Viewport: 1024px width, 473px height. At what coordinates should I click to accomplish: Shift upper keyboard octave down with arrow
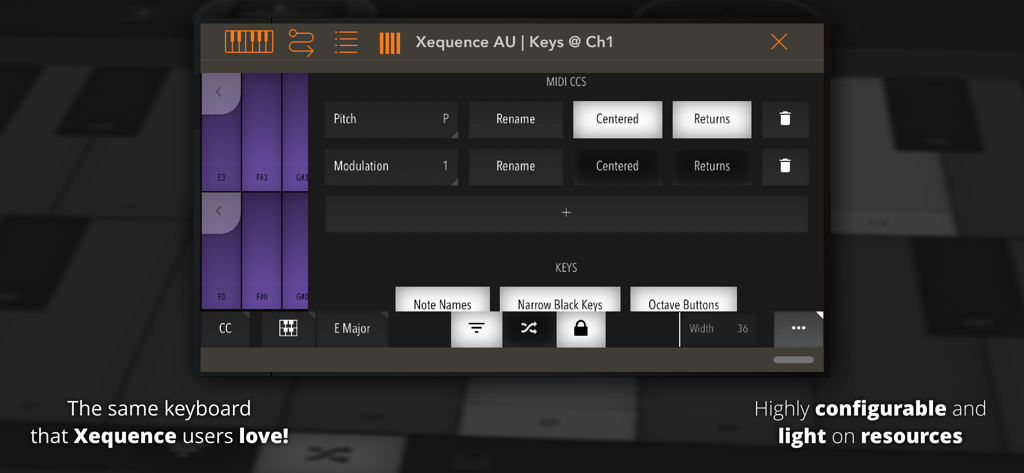(220, 93)
